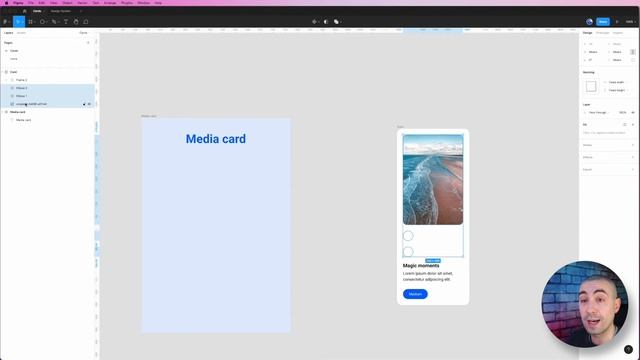The width and height of the screenshot is (640, 360).
Task: Add a fill with plus icon
Action: click(x=633, y=124)
